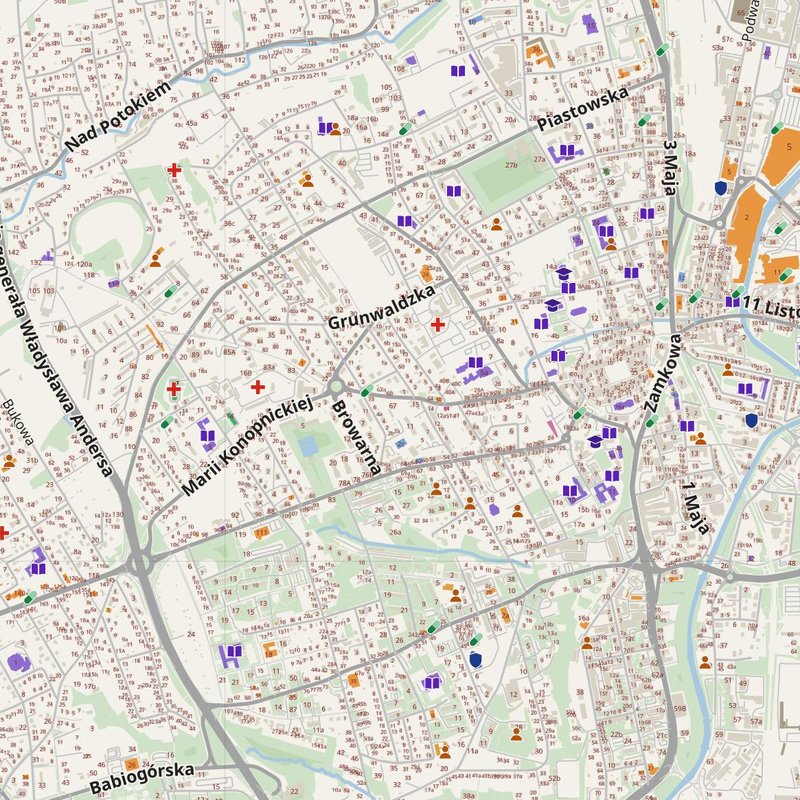Select the Grunwaldzka street label

click(382, 307)
